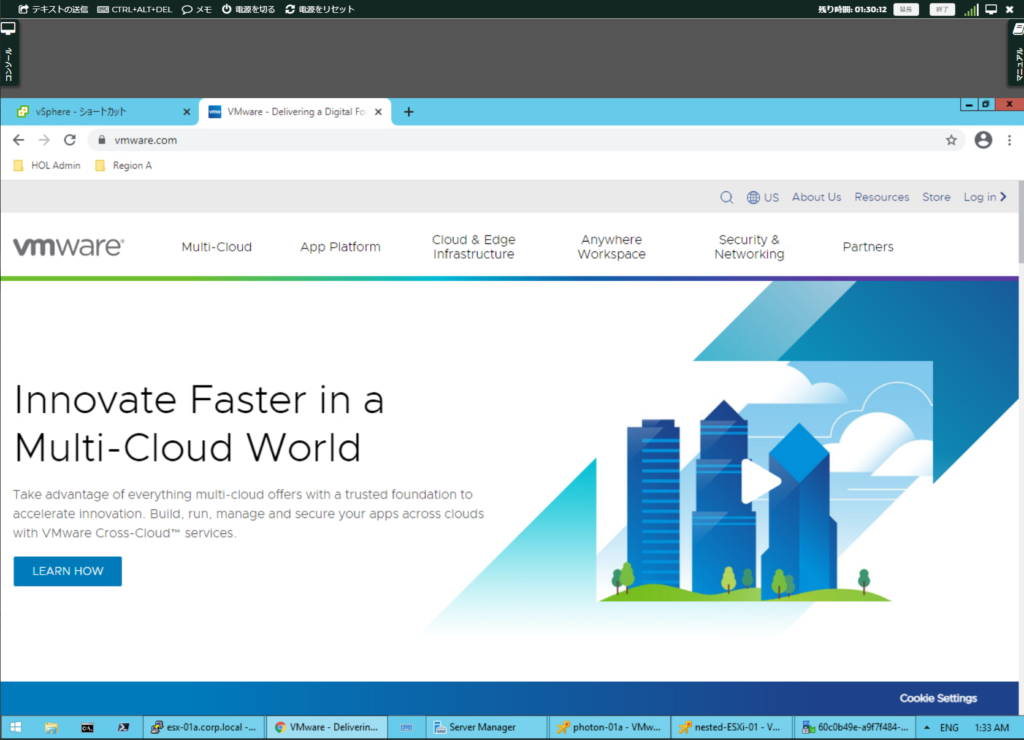Expand the Log in dropdown

(985, 197)
